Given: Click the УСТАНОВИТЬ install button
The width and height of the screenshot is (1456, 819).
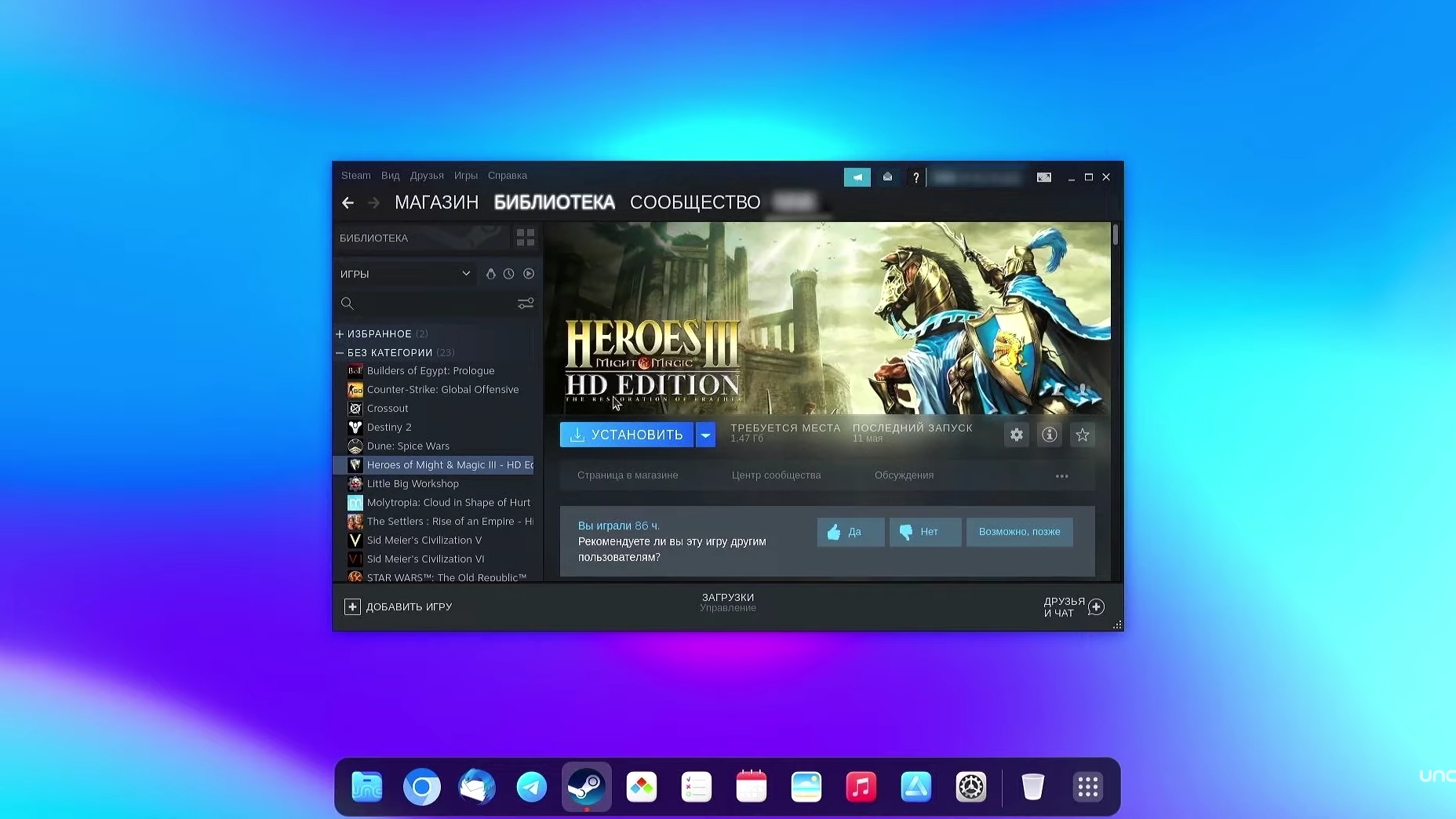Looking at the screenshot, I should click(627, 435).
